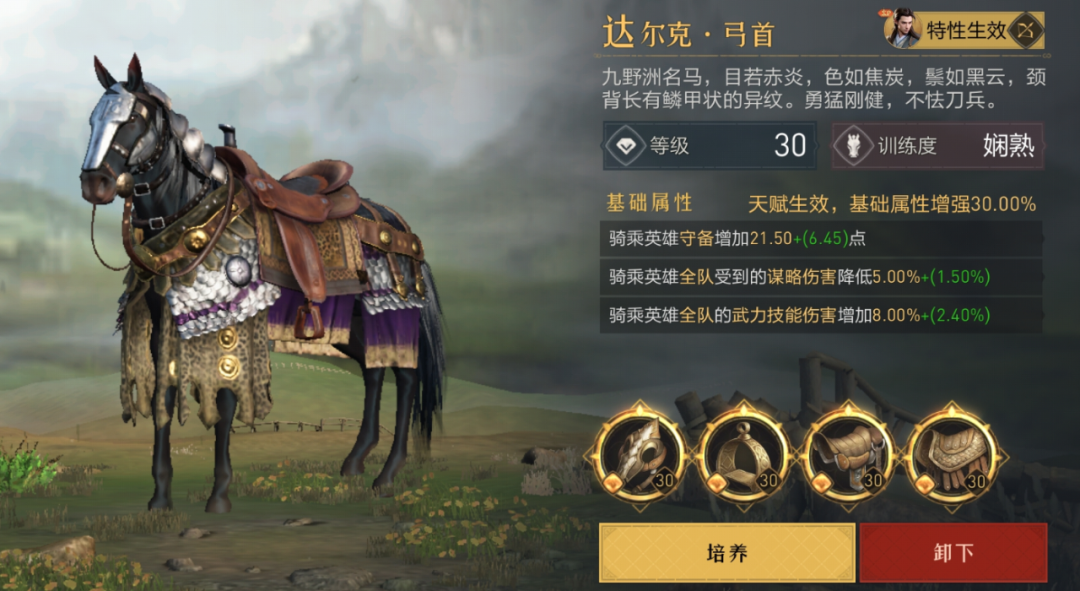Click the horse head icon beside 训练度
Image resolution: width=1080 pixels, height=591 pixels.
point(853,146)
